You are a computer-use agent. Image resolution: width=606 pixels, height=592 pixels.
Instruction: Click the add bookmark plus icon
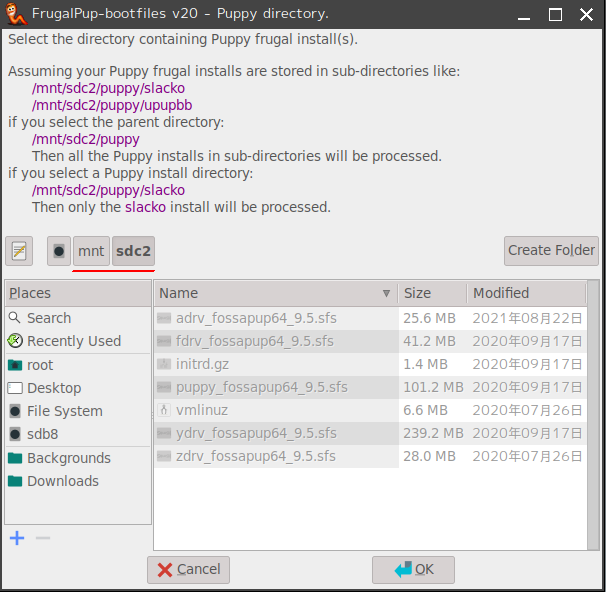(17, 539)
